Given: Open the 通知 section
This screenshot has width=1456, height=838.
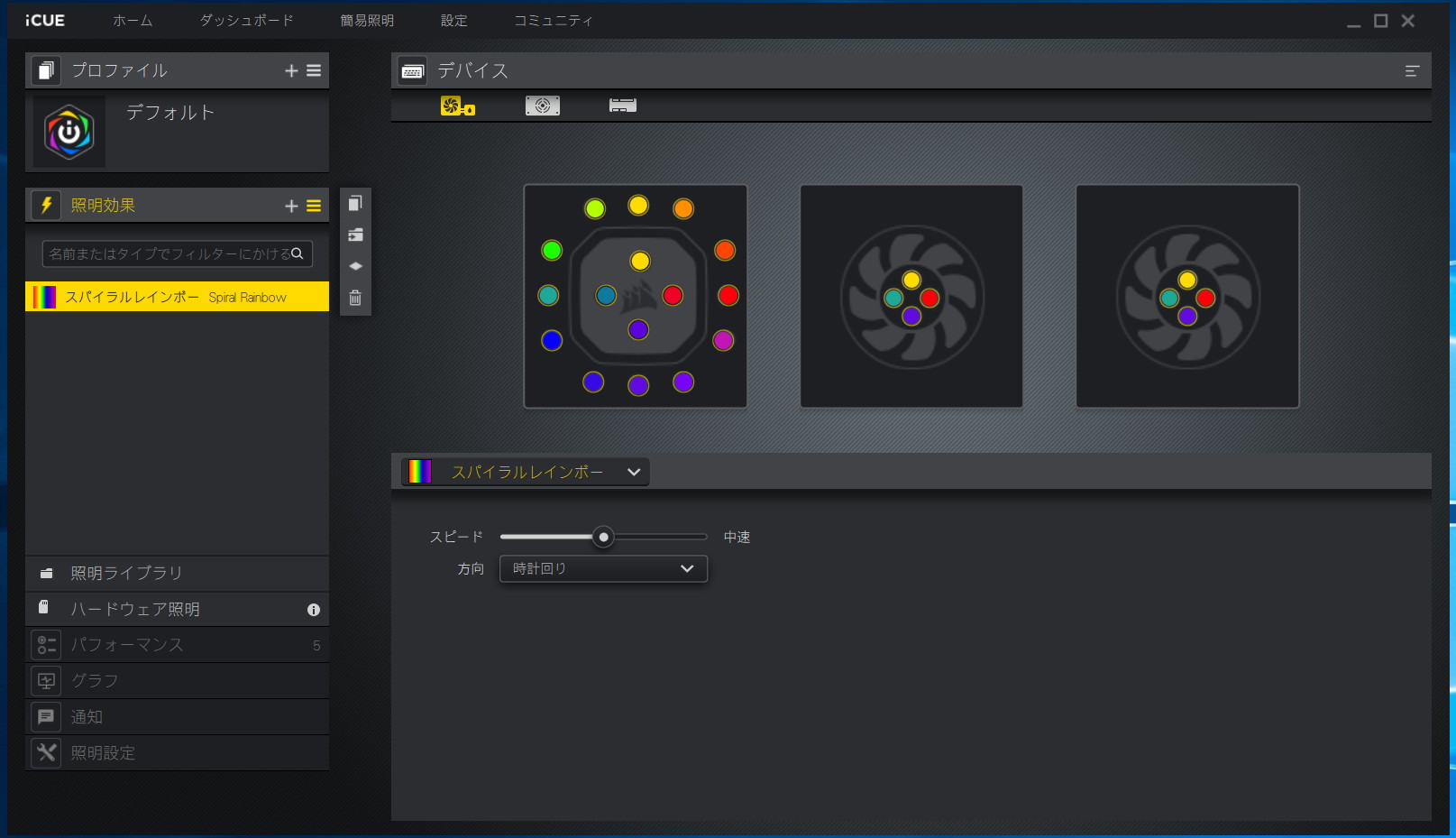Looking at the screenshot, I should [x=177, y=717].
